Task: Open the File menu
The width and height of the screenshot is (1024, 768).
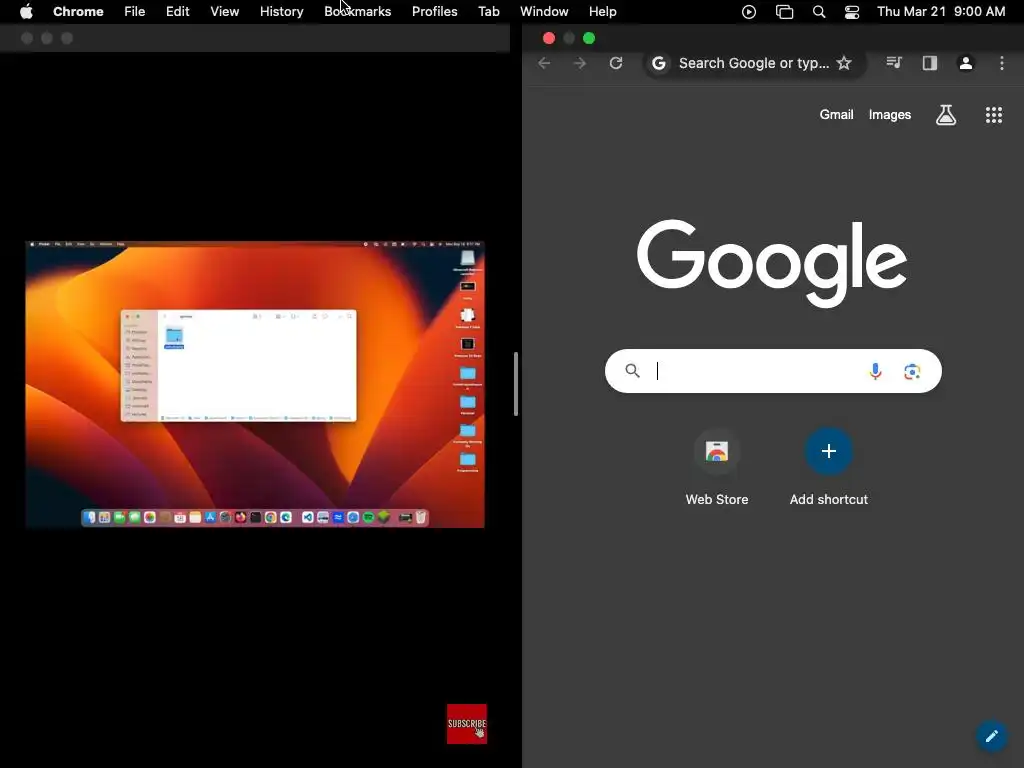Action: point(135,11)
